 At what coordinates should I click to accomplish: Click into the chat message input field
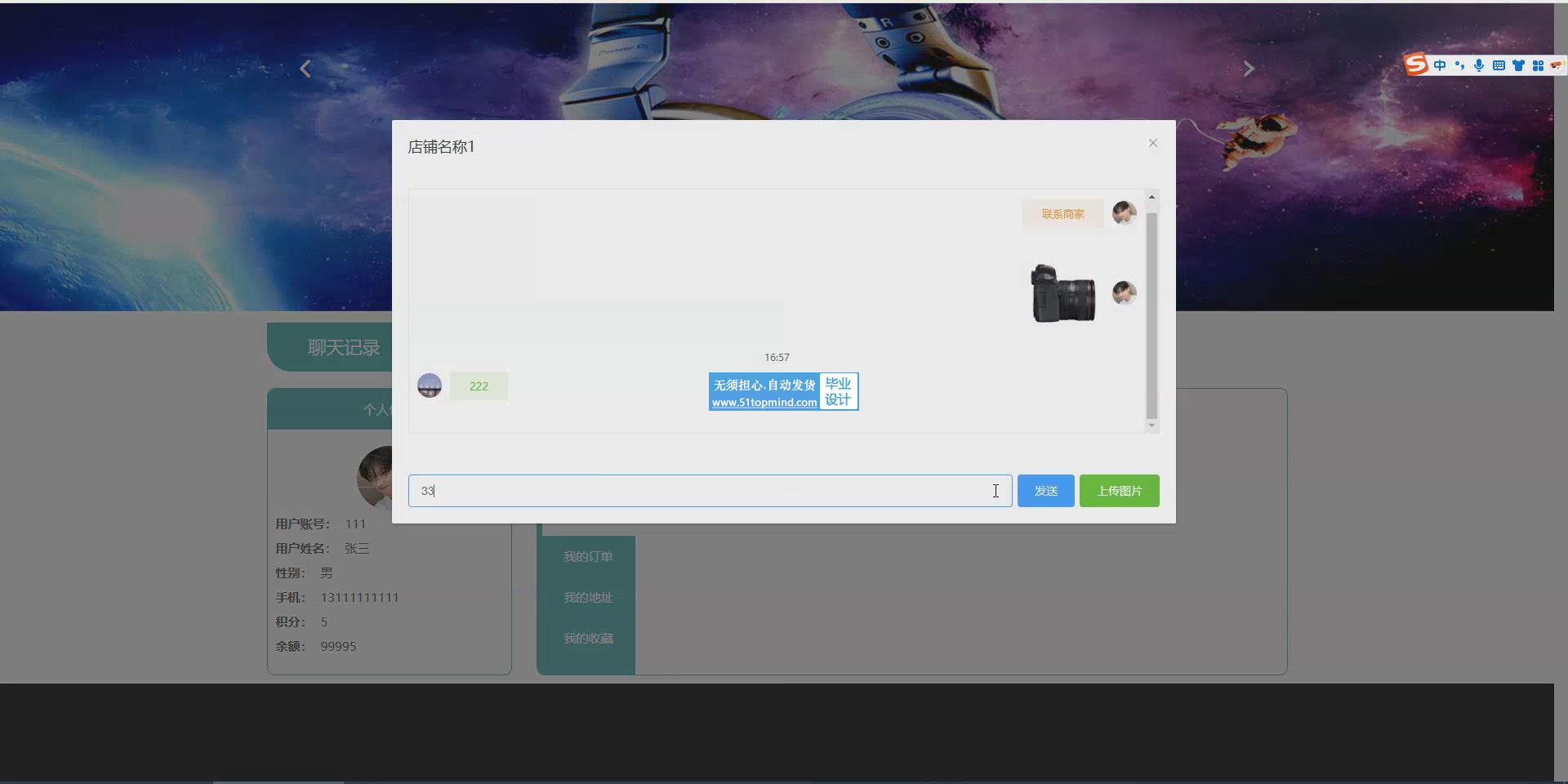[702, 491]
